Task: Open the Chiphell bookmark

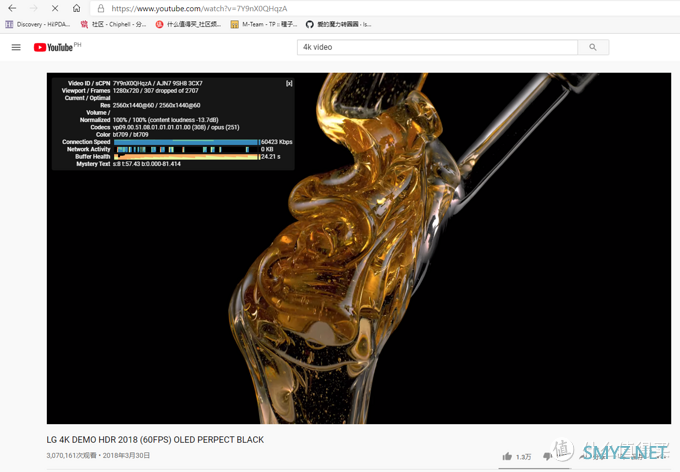Action: click(114, 24)
